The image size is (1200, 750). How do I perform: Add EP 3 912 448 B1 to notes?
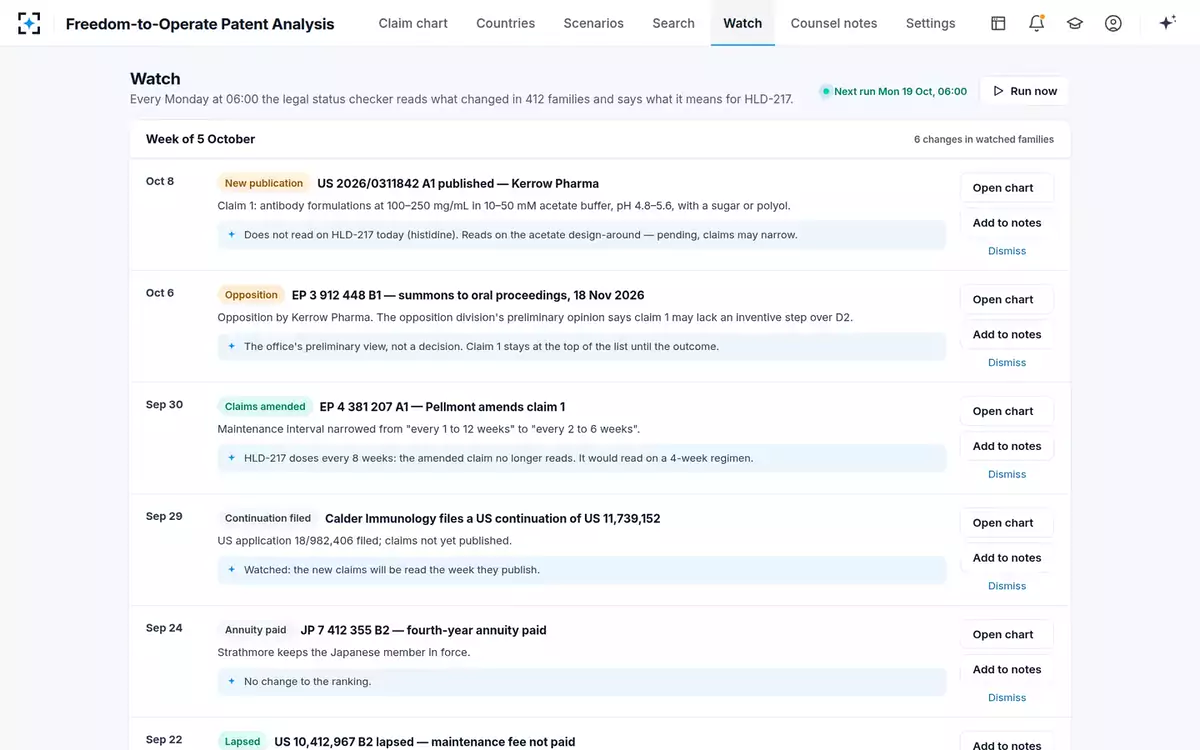[x=1007, y=335]
